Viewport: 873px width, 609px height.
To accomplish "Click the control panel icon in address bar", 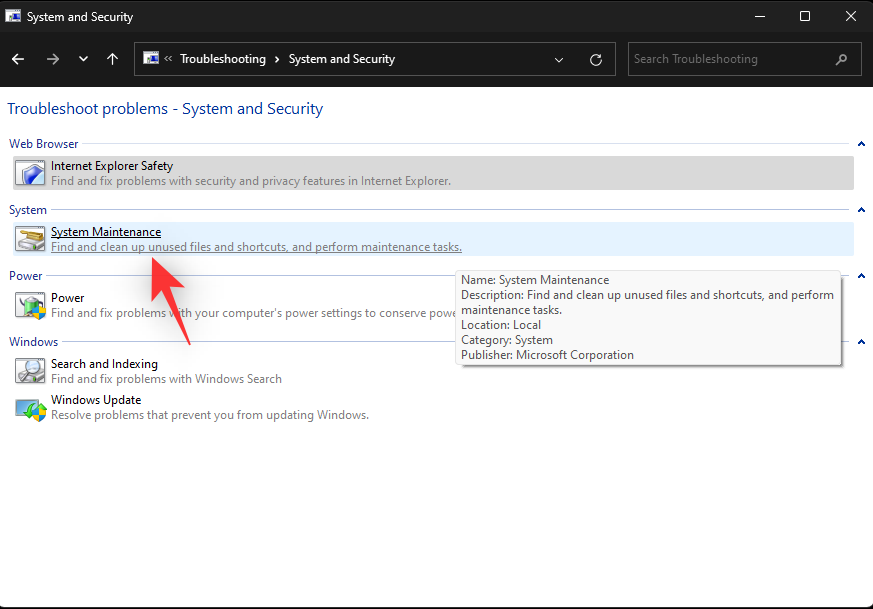I will click(152, 59).
